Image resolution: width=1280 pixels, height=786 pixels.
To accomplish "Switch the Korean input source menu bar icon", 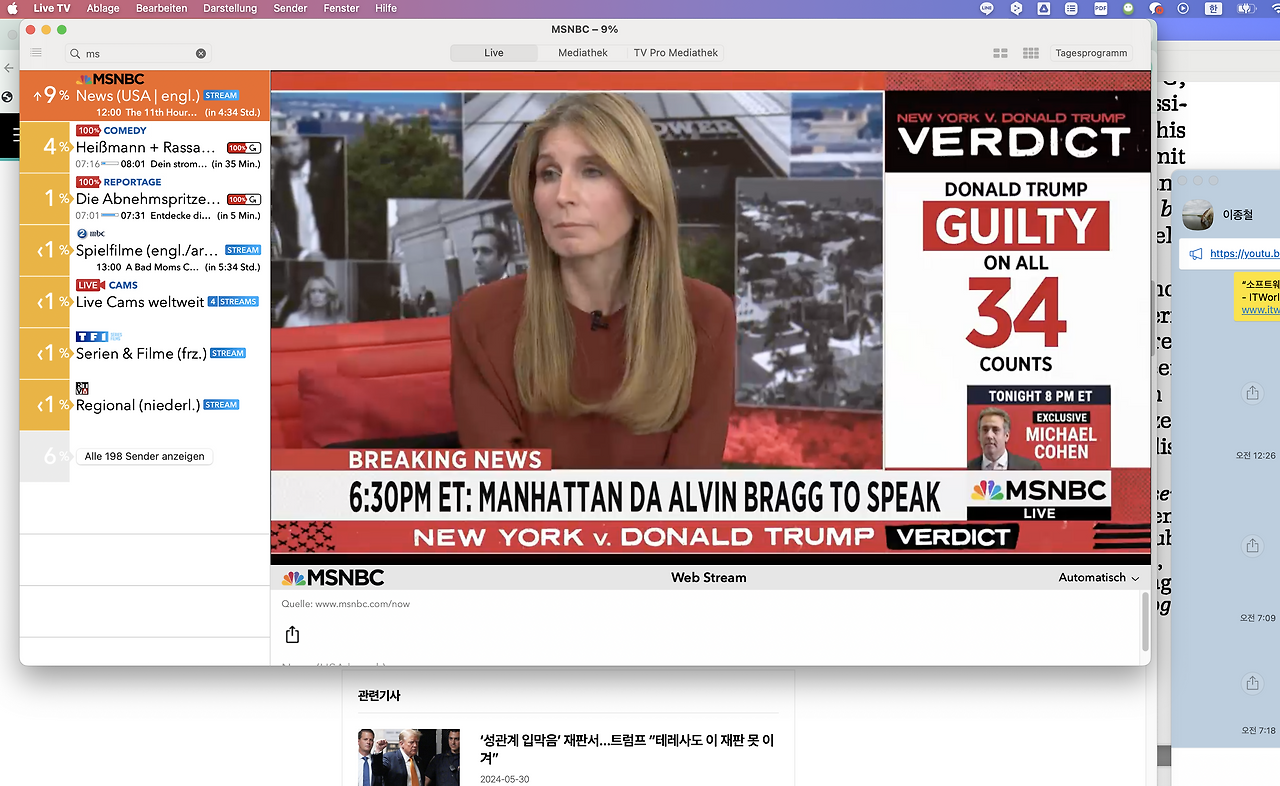I will coord(1213,8).
